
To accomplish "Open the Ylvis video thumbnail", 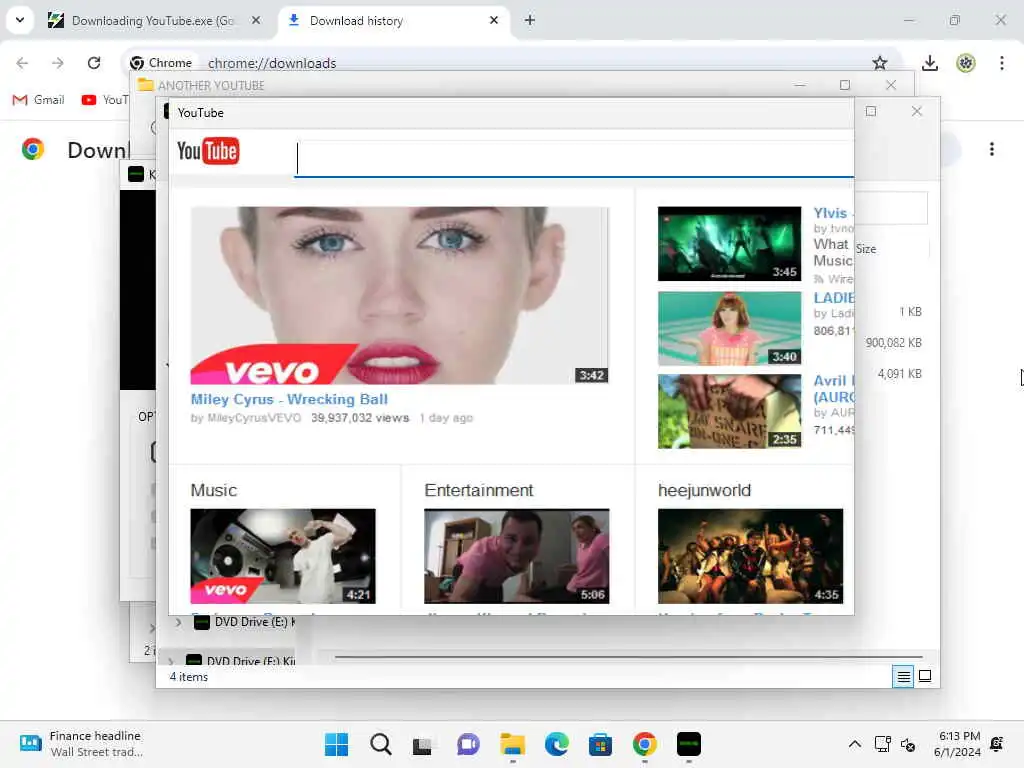I will point(729,244).
